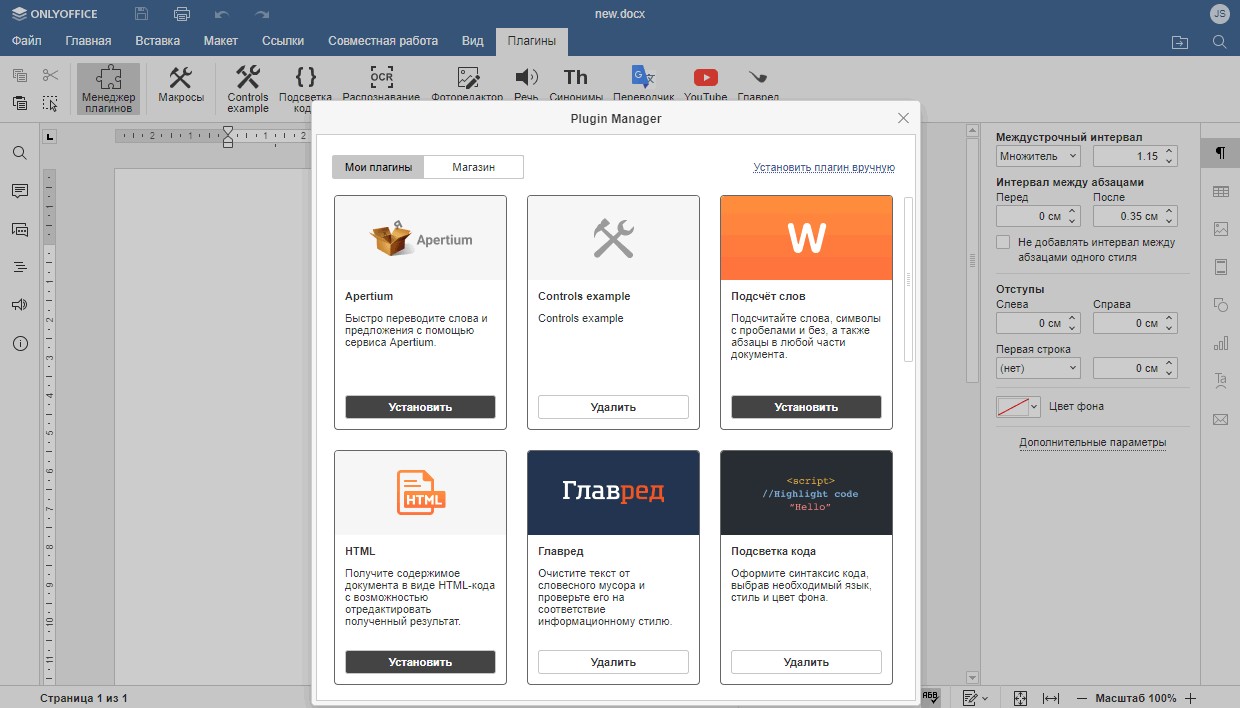
Task: Open Image settings in right sidebar
Action: tap(1220, 229)
